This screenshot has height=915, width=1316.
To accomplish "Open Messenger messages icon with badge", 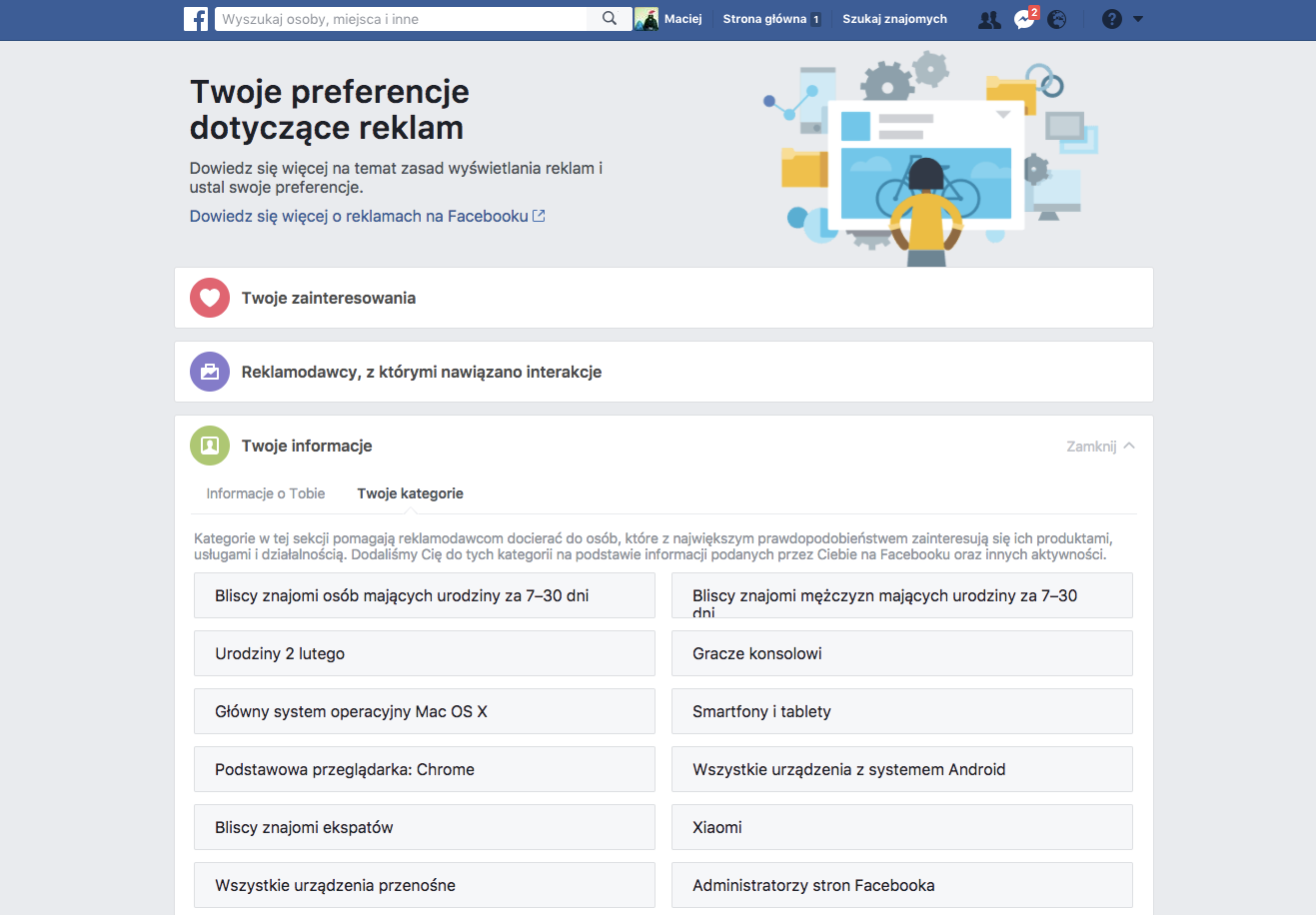I will point(1025,19).
